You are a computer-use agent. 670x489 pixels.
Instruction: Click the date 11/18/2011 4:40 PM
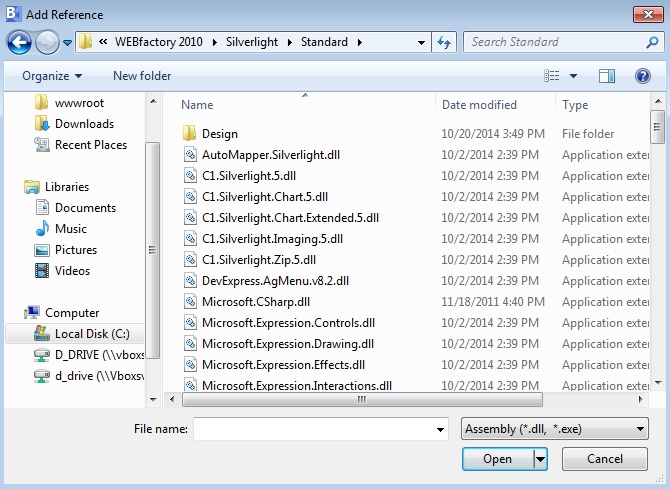click(493, 302)
